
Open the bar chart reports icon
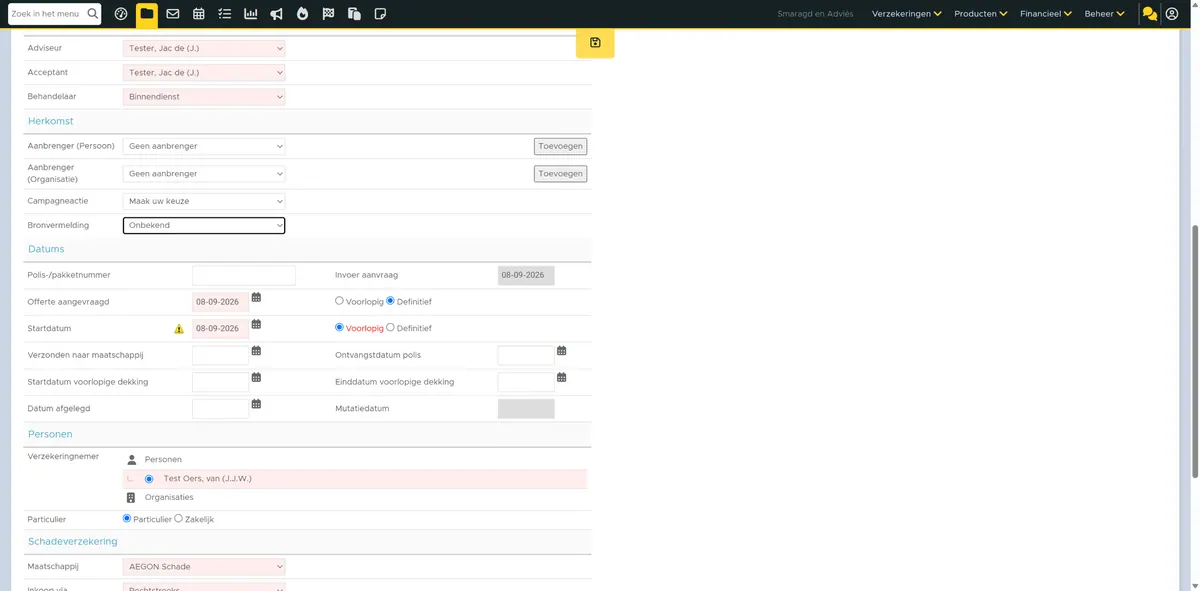tap(251, 14)
